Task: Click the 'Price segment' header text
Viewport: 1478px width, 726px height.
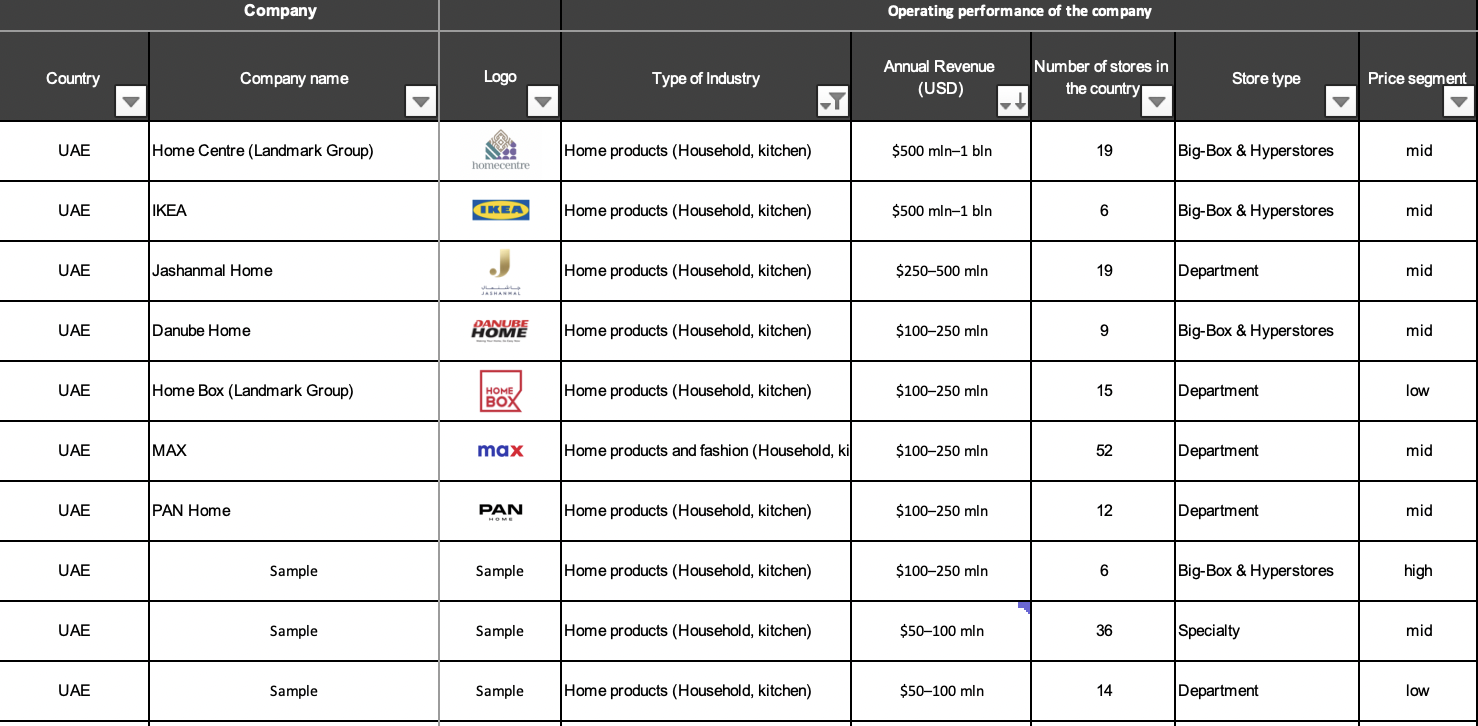Action: pos(1417,78)
